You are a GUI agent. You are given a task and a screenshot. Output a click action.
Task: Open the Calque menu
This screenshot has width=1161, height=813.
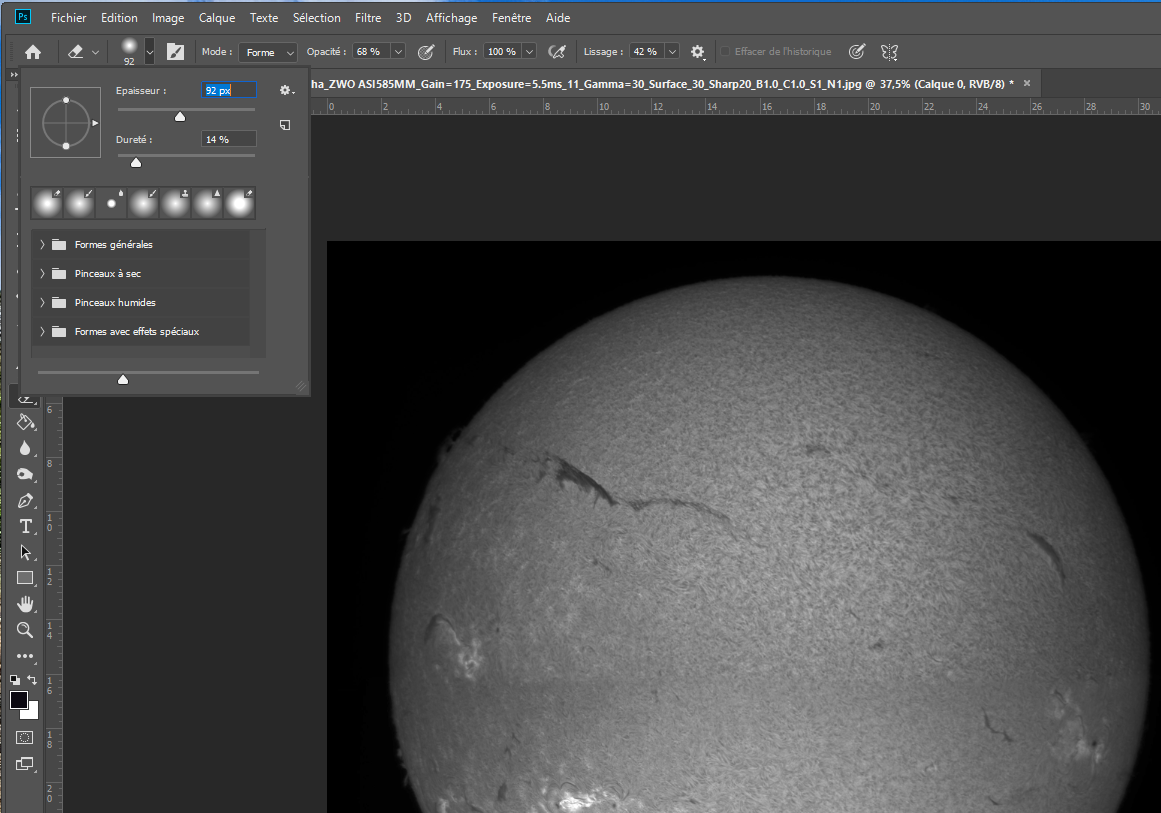(x=217, y=18)
